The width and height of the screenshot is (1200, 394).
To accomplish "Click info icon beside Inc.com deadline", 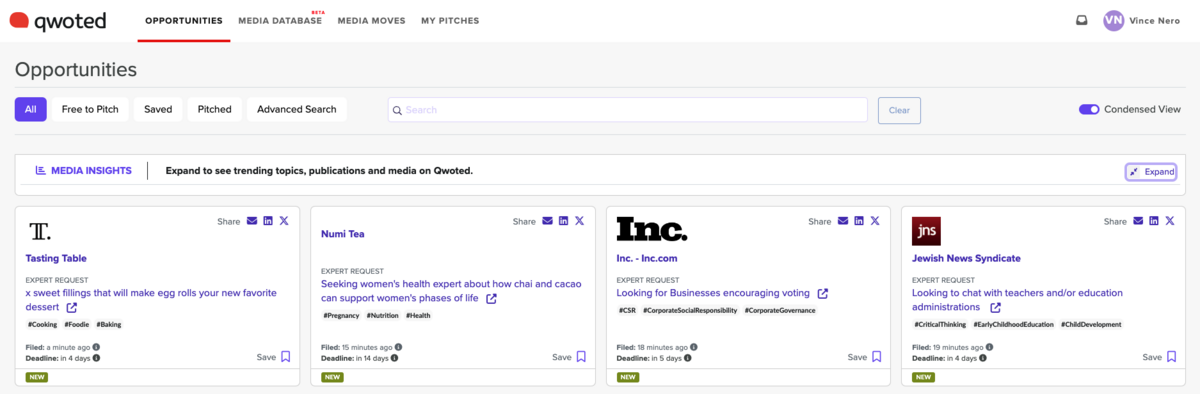I will (688, 358).
